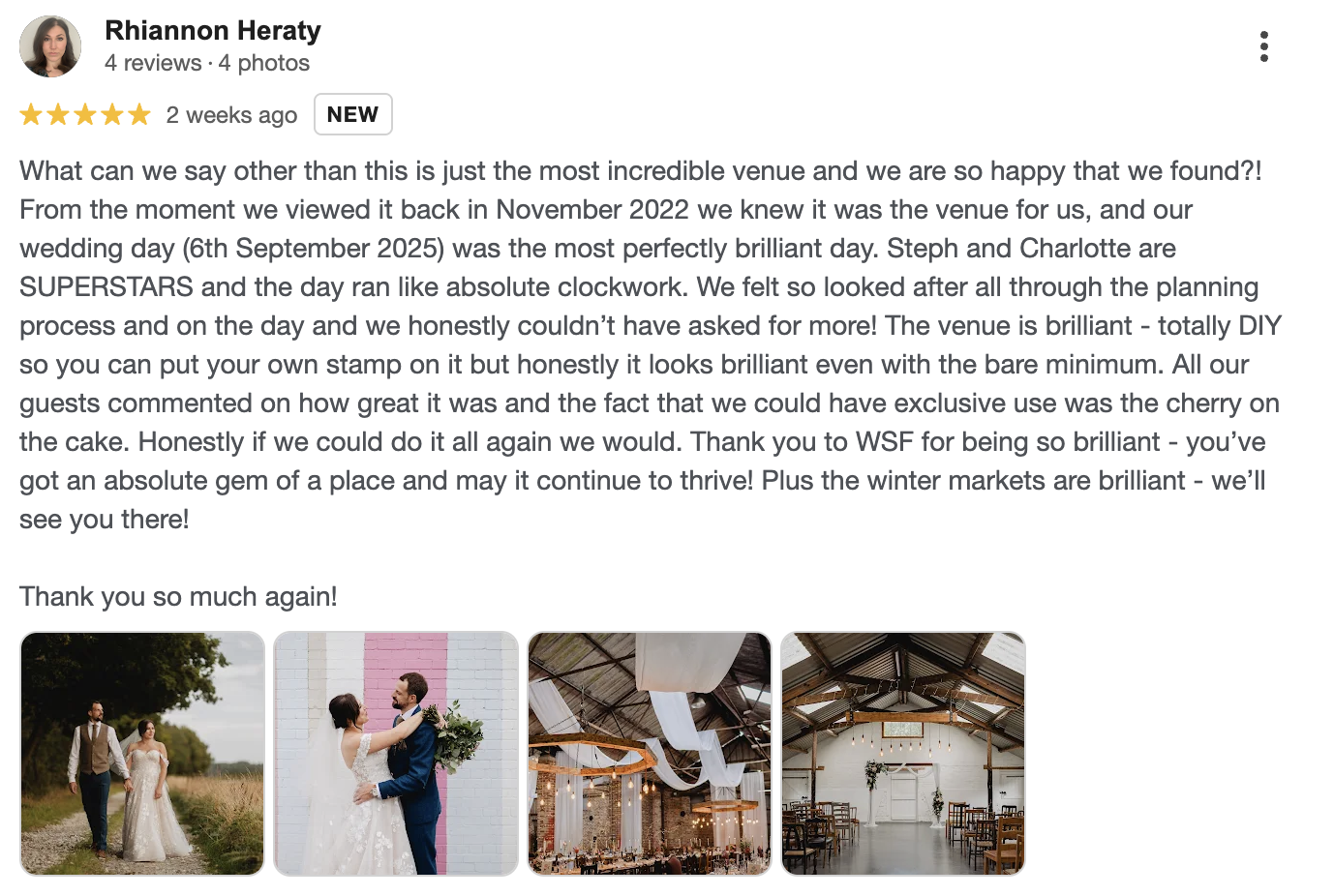Open the three-dot more options menu
Image resolution: width=1334 pixels, height=896 pixels.
click(1263, 46)
